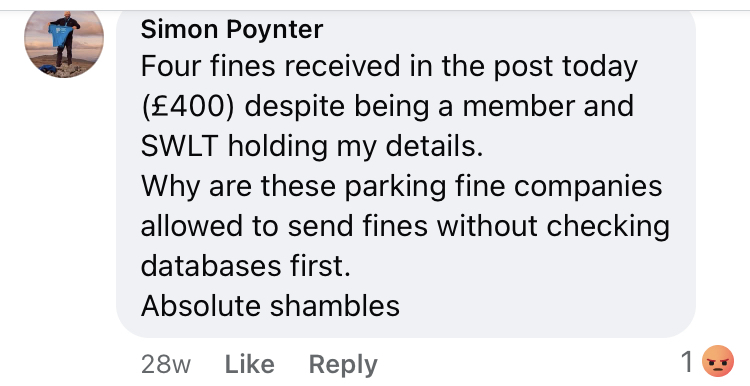This screenshot has width=750, height=386.
Task: Reply to Simon Poynter's comment
Action: point(343,365)
